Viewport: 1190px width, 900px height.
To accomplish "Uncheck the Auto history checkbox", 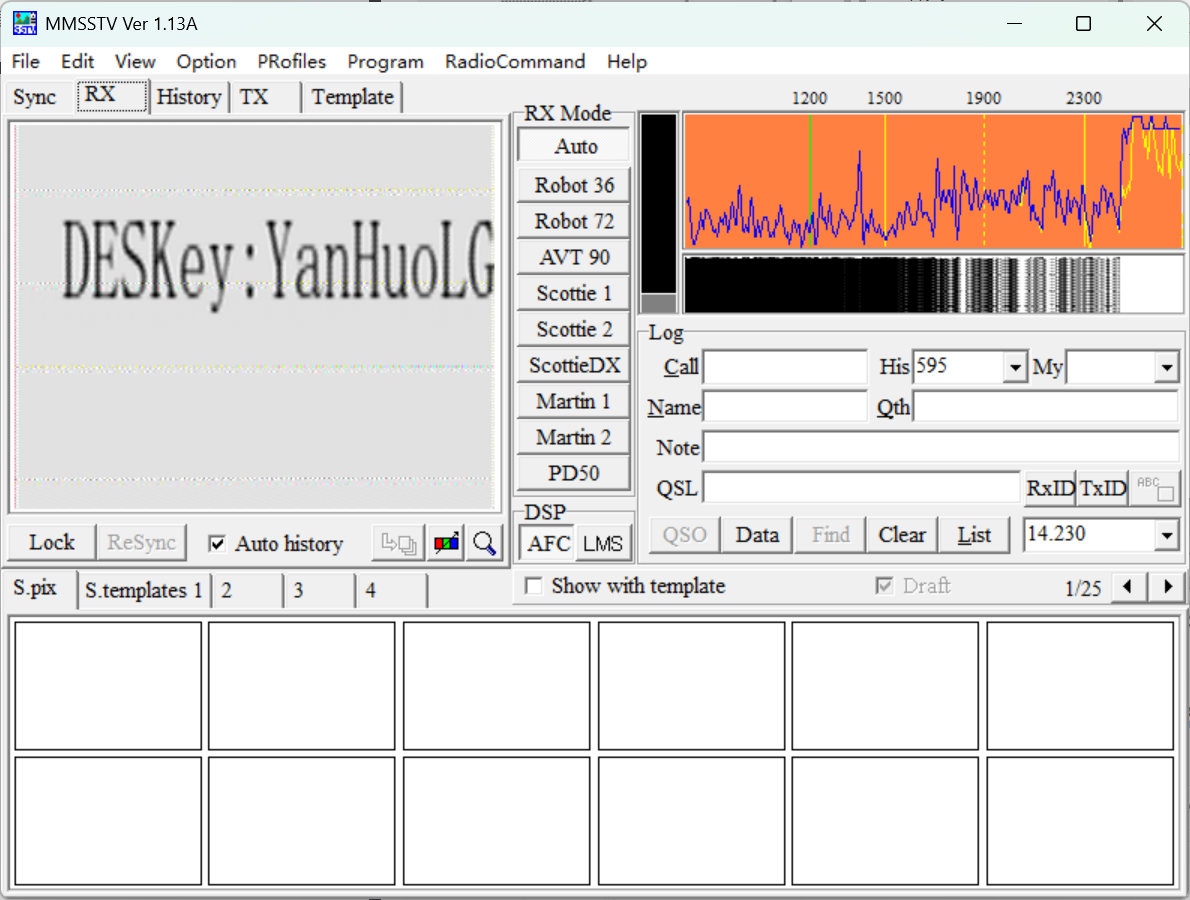I will [x=217, y=544].
